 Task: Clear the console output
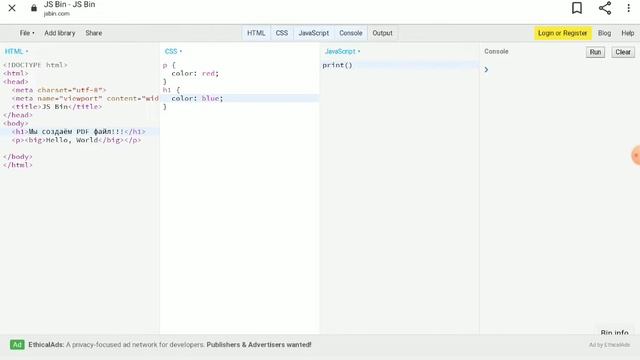623,52
